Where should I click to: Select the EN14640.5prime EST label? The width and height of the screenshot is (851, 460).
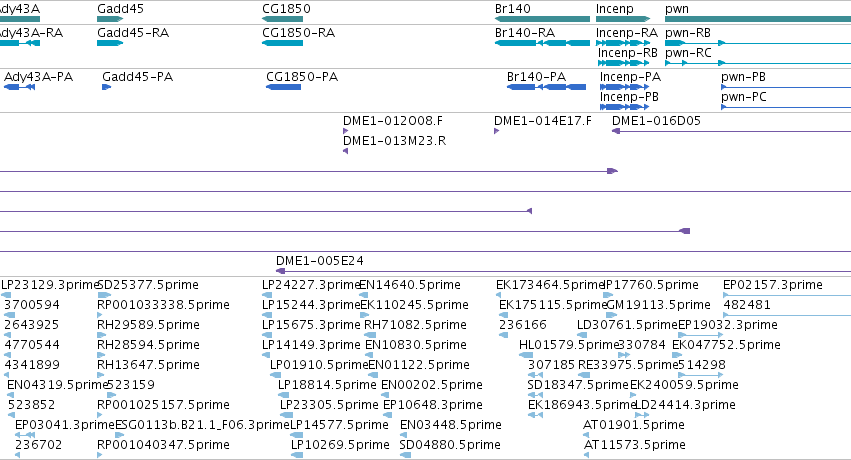(410, 285)
